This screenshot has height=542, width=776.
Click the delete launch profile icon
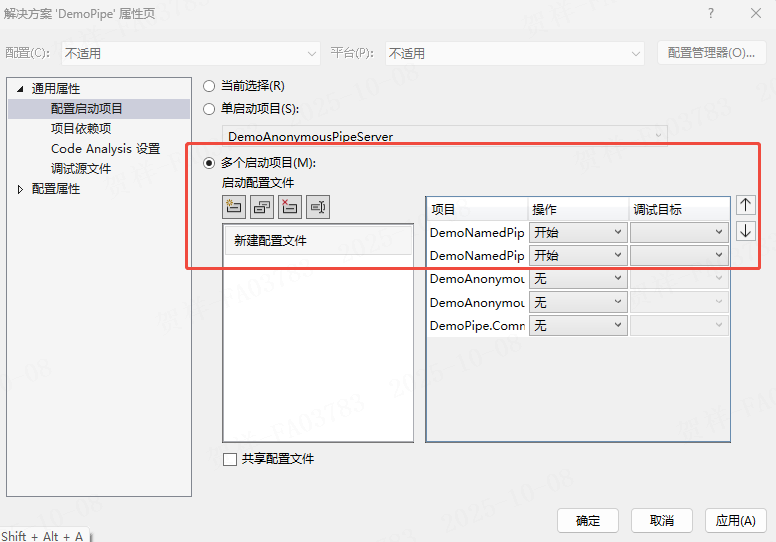coord(290,207)
